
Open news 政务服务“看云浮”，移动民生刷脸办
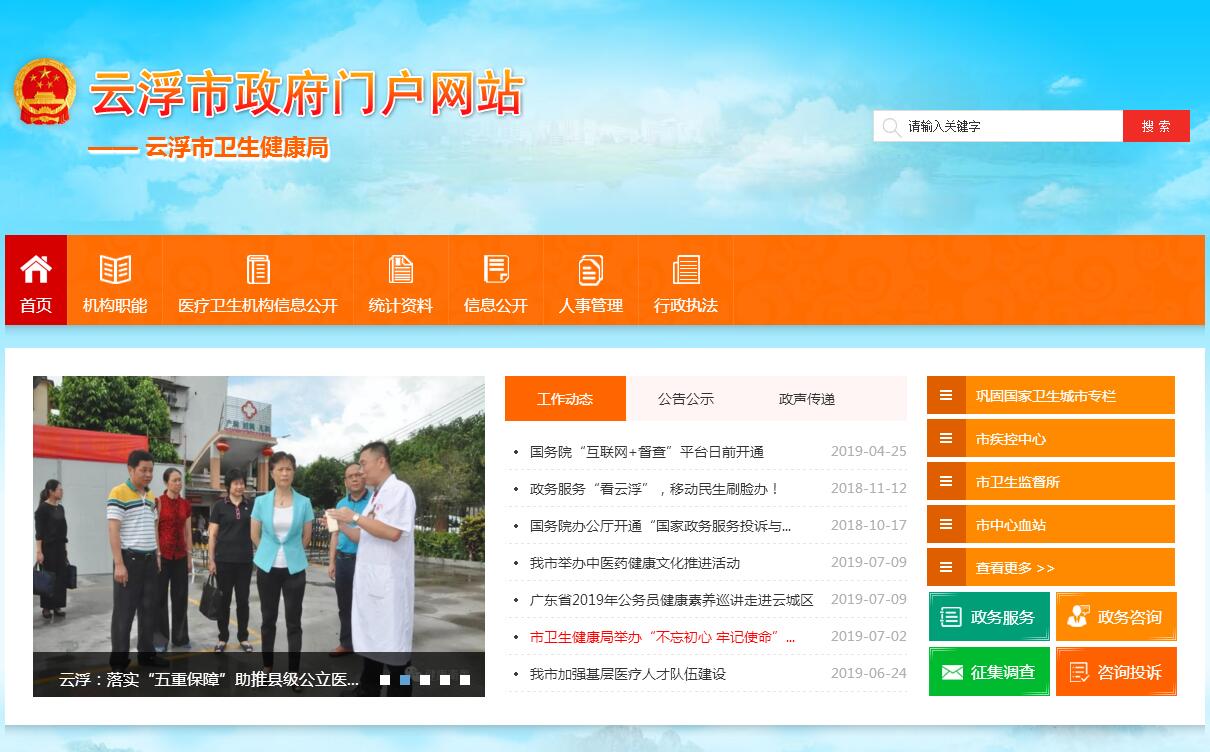[655, 489]
